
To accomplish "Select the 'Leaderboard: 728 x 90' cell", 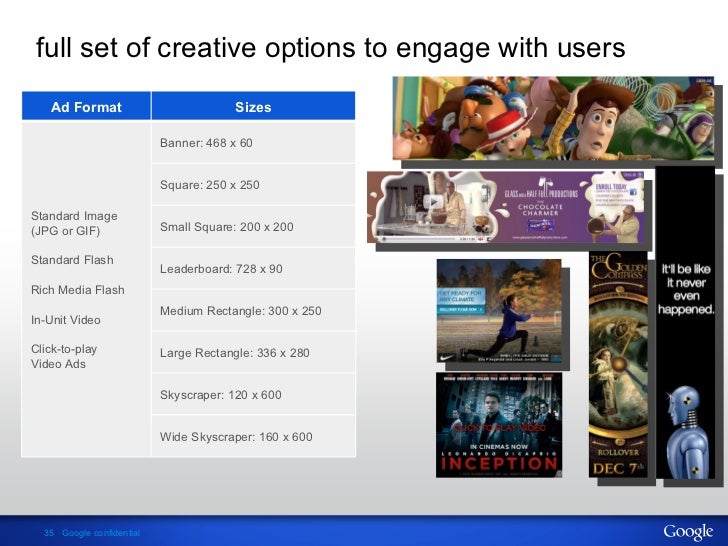I will 253,268.
